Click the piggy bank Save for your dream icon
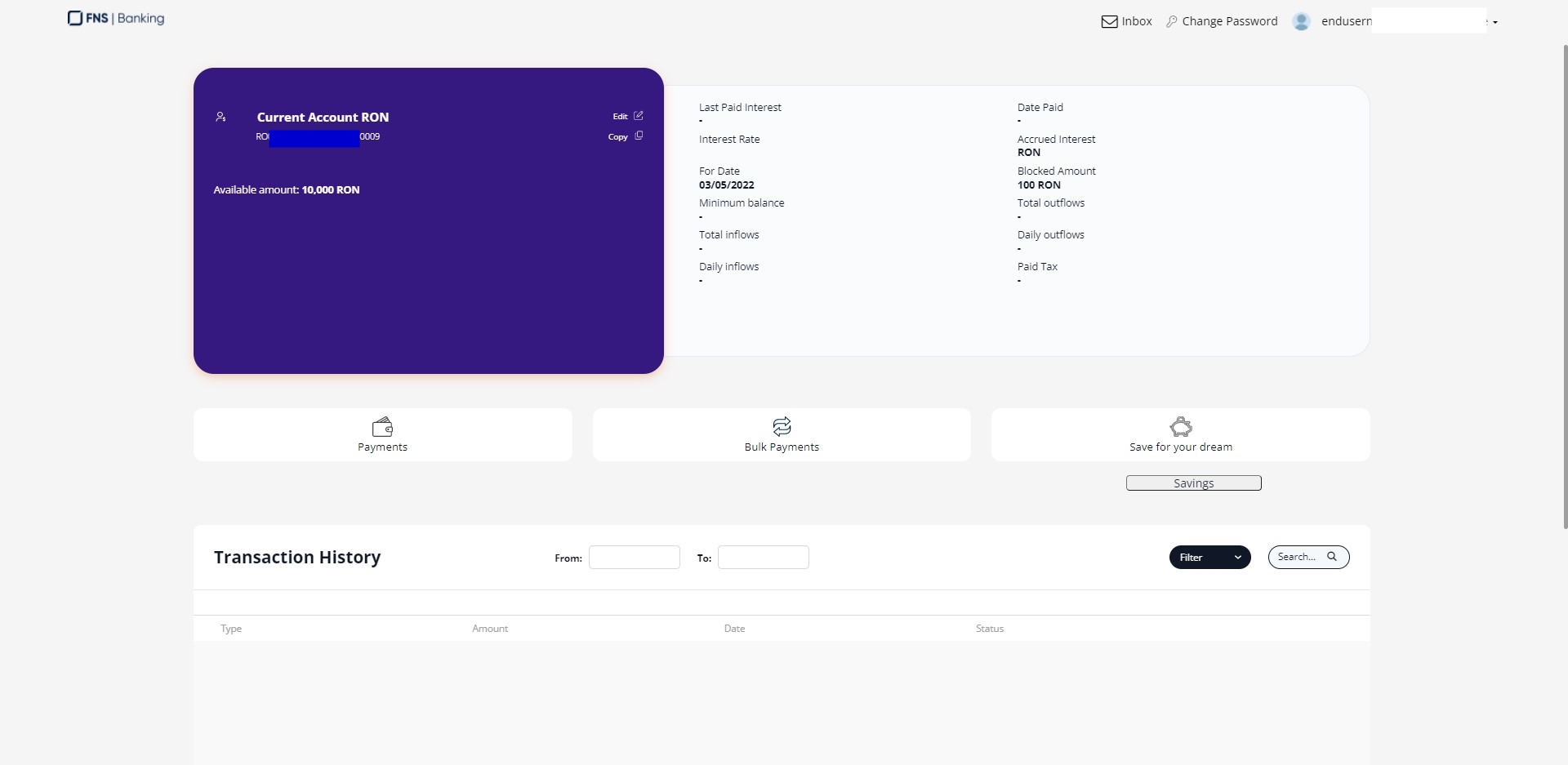Image resolution: width=1568 pixels, height=765 pixels. click(1181, 426)
